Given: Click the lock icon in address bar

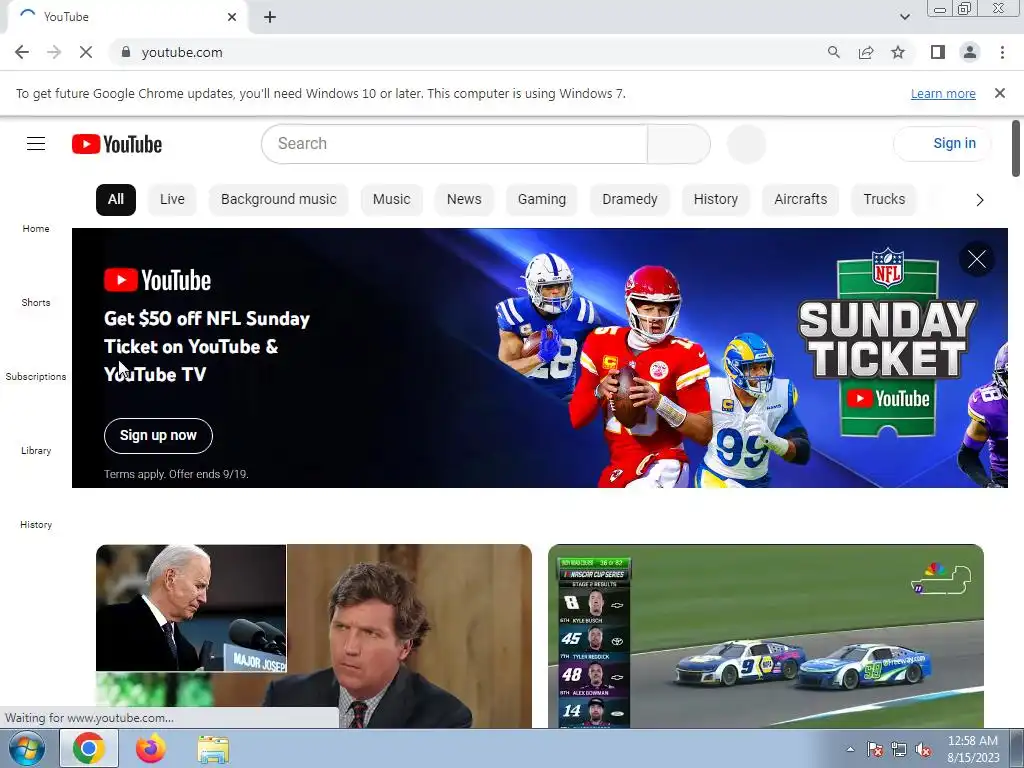Looking at the screenshot, I should click(x=126, y=52).
